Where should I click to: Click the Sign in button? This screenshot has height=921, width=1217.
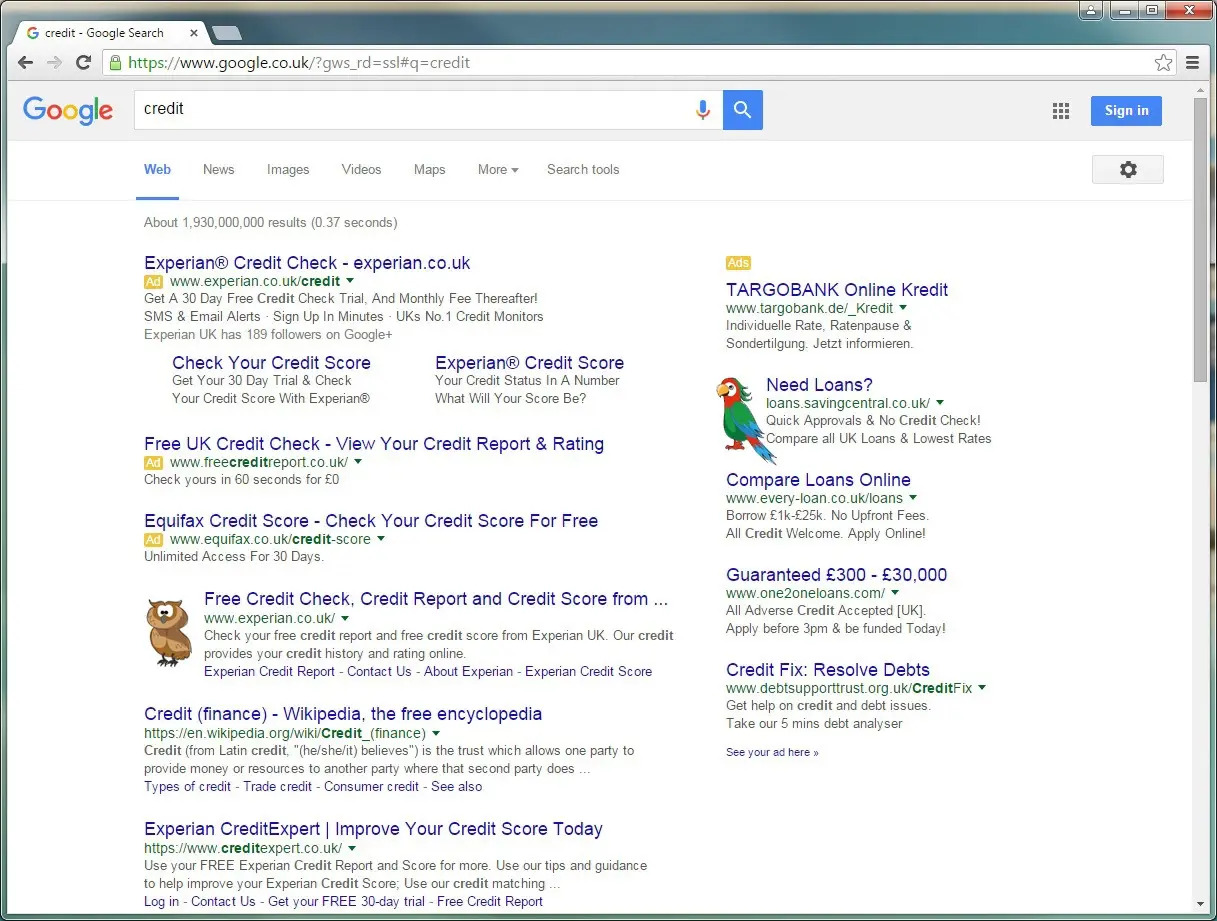[x=1126, y=110]
